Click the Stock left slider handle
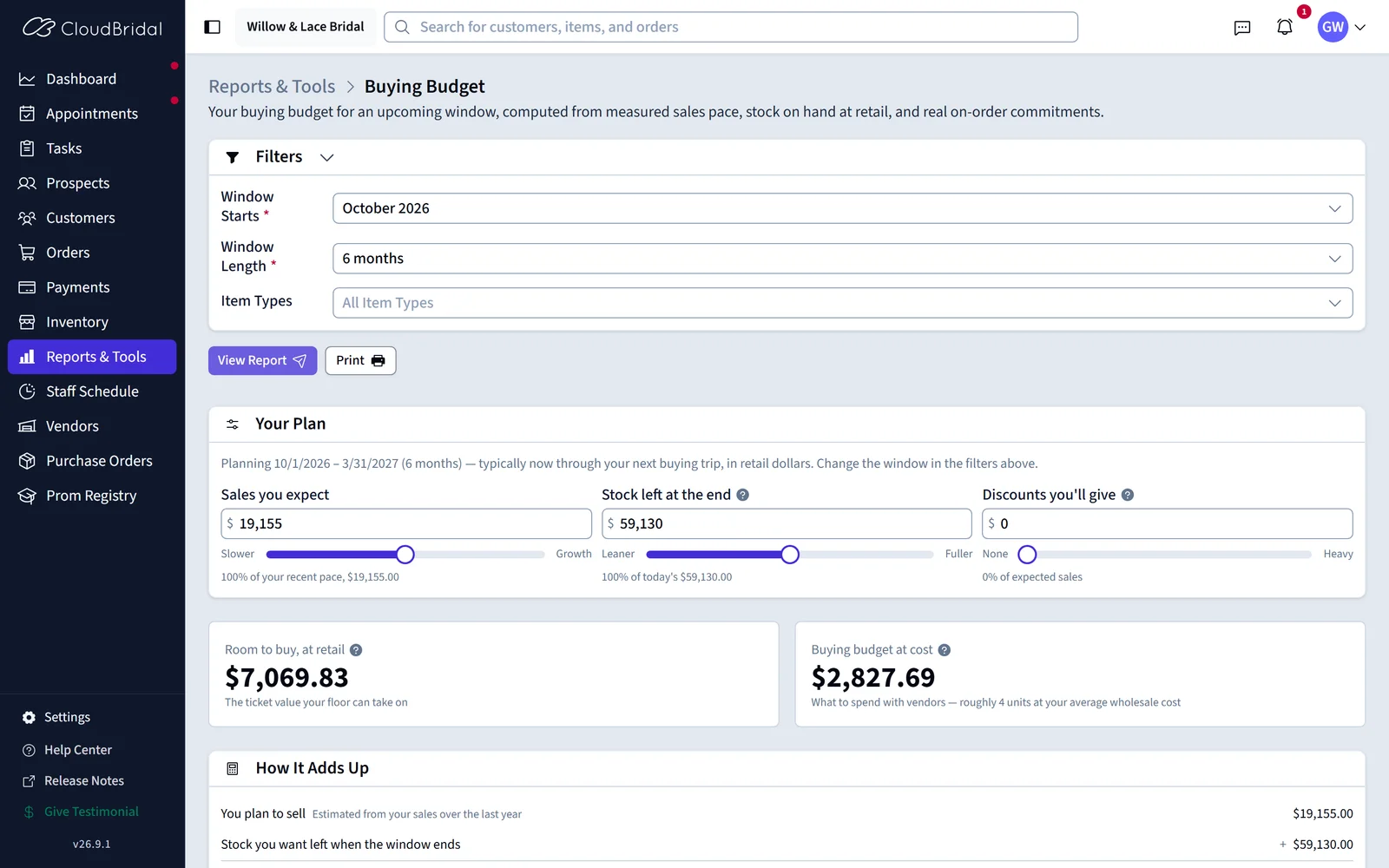Image resolution: width=1389 pixels, height=868 pixels. click(x=789, y=555)
